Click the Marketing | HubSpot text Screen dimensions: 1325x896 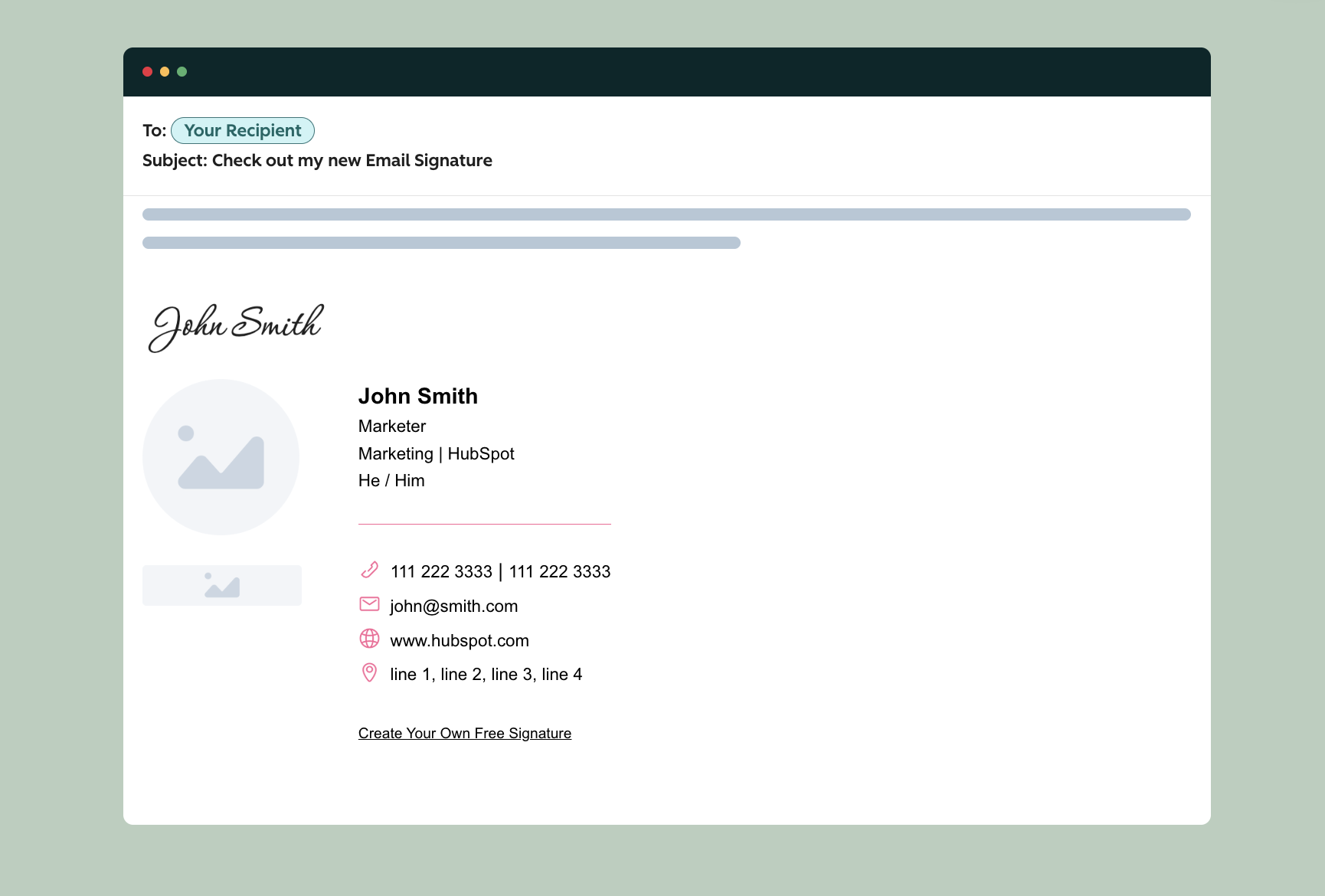pos(437,453)
